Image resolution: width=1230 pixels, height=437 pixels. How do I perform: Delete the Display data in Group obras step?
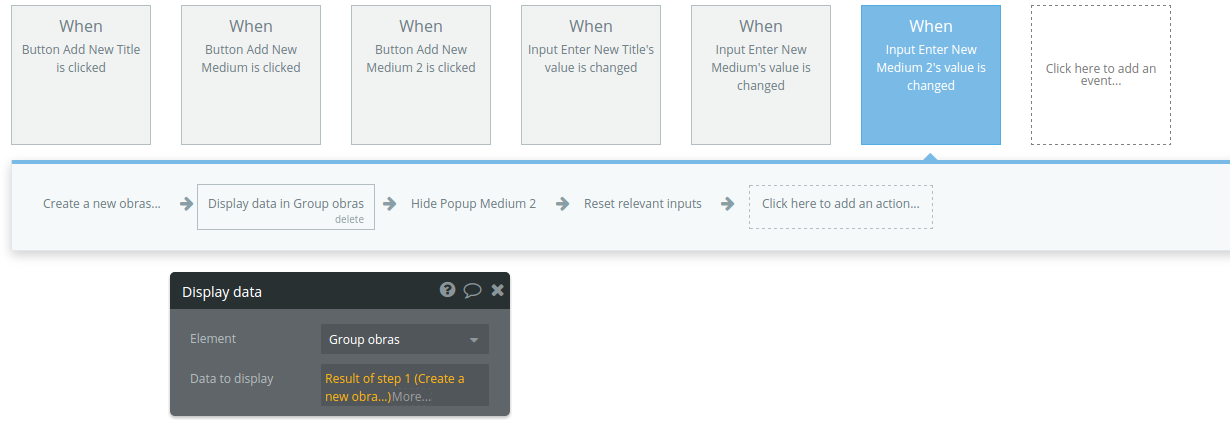(349, 220)
